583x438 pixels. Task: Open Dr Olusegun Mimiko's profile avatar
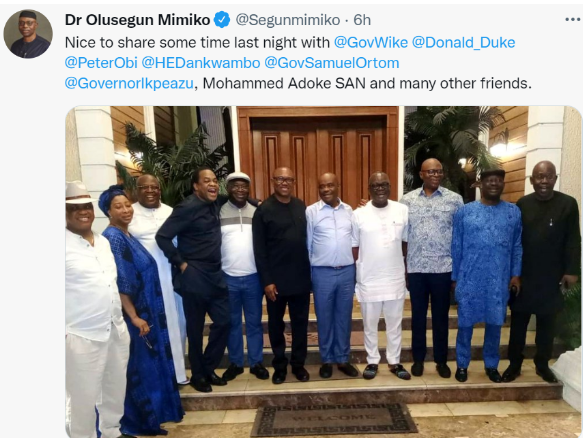tap(28, 34)
